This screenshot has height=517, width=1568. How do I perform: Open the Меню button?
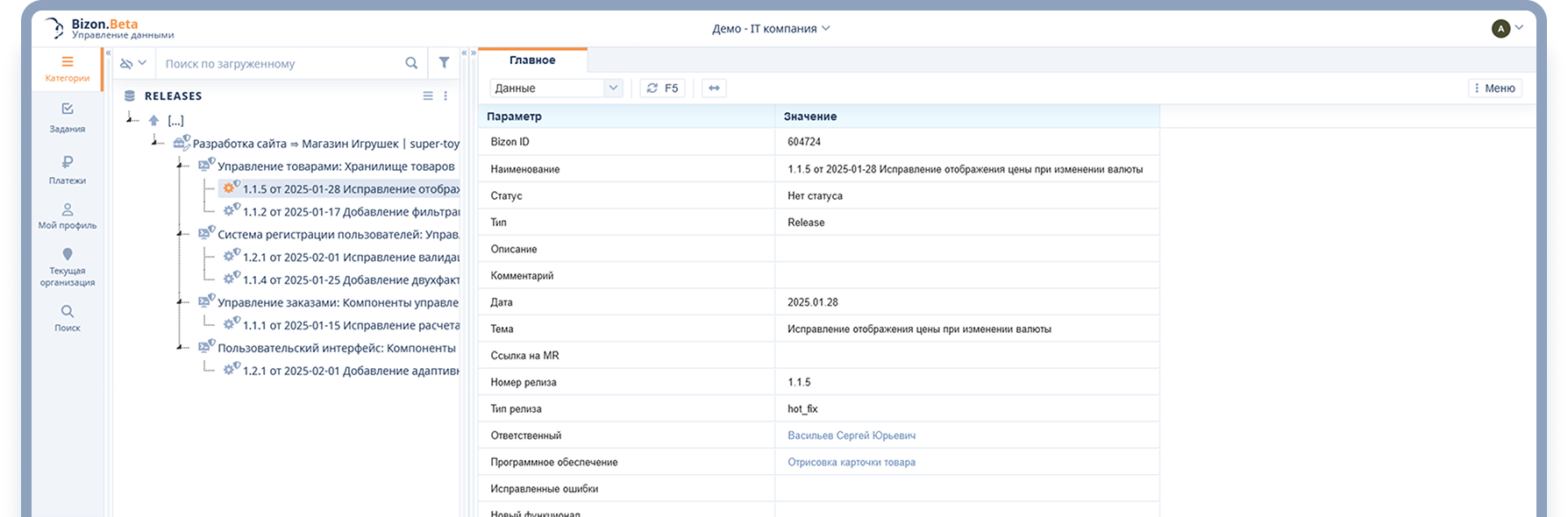tap(1494, 89)
